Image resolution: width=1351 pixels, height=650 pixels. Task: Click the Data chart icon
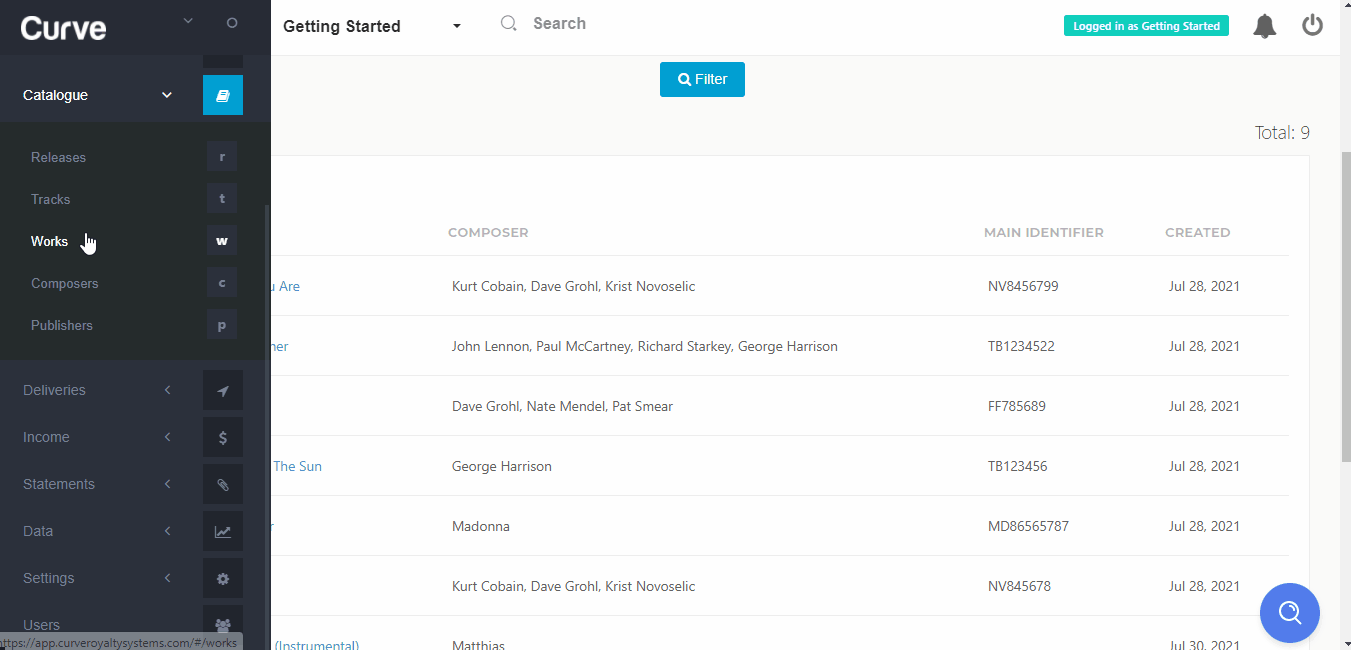pyautogui.click(x=223, y=531)
